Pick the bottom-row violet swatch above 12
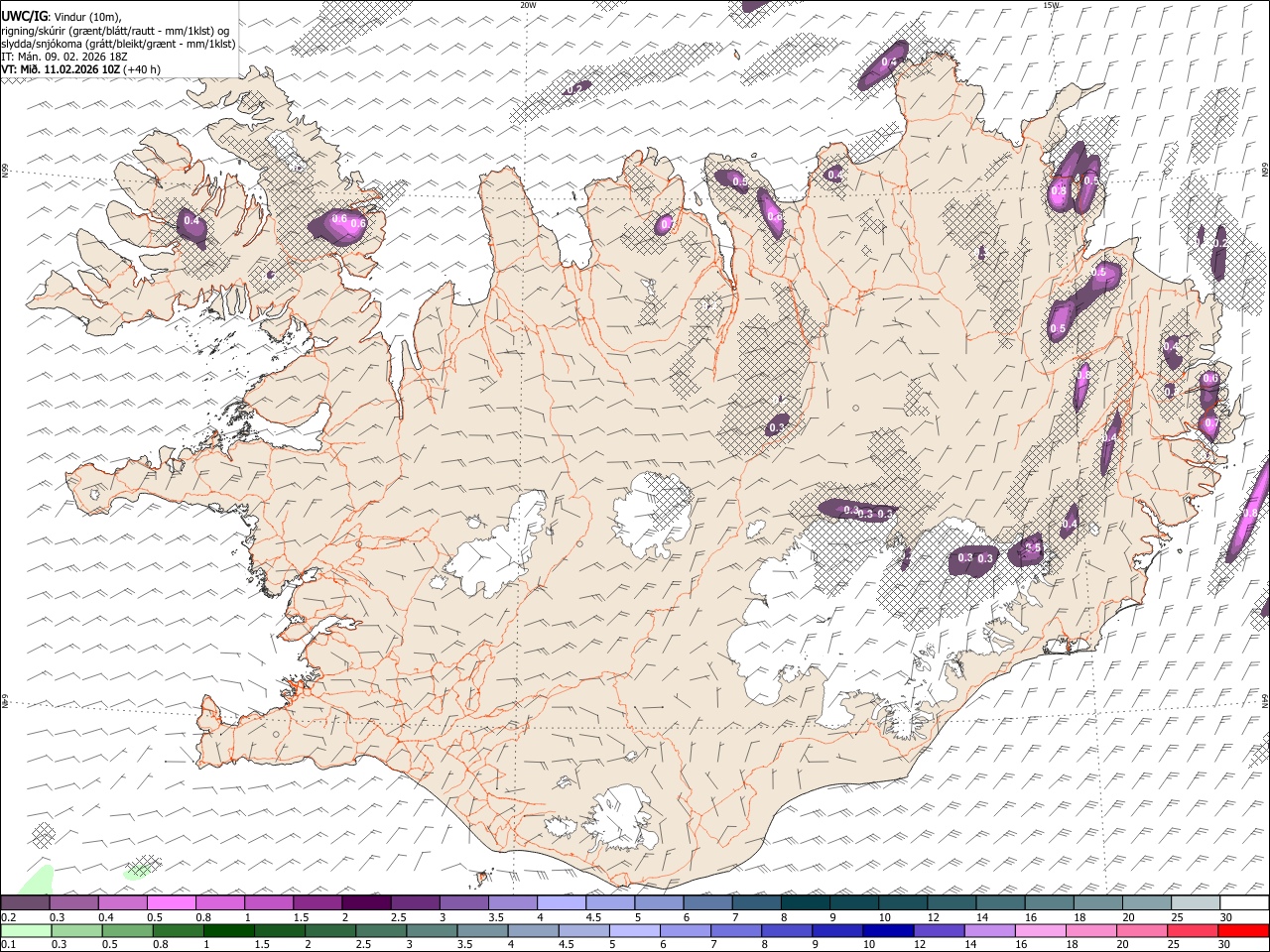Screen dimensions: 1270x952 coord(939,930)
